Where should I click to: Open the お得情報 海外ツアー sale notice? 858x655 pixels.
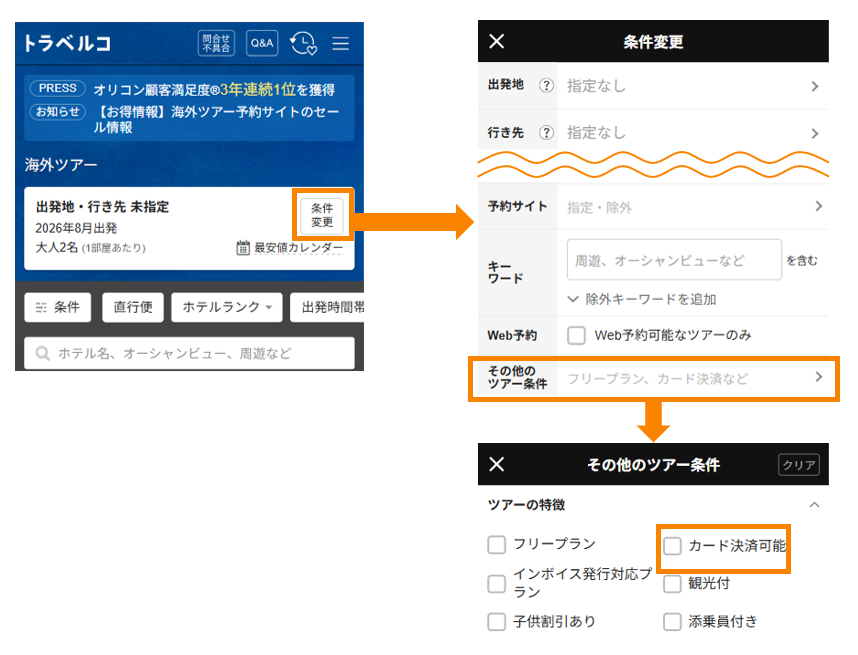click(217, 119)
